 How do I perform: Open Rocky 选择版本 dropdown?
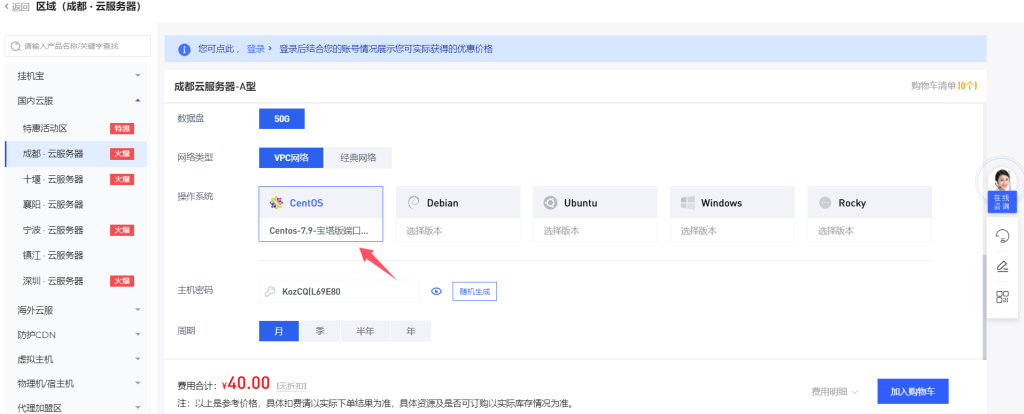point(870,231)
